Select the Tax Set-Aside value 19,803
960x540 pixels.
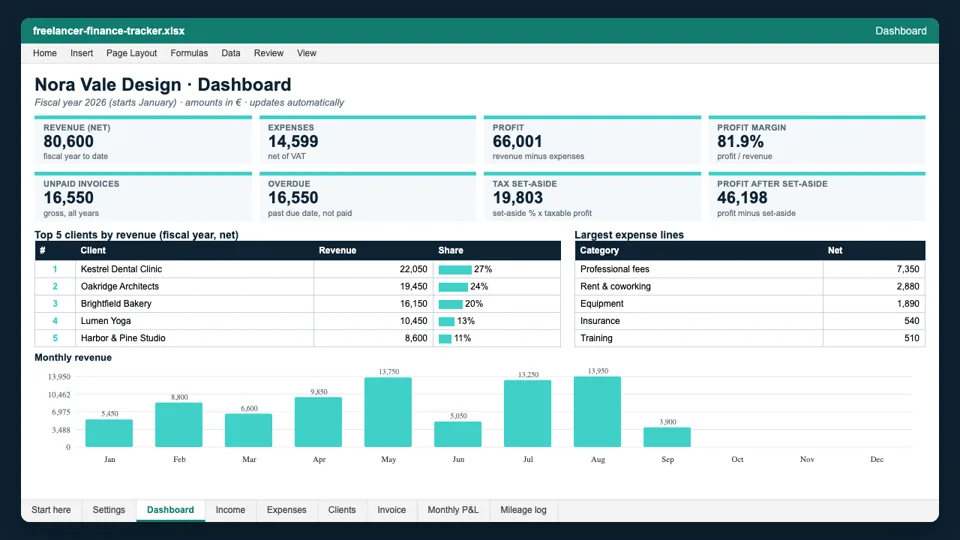[x=517, y=198]
